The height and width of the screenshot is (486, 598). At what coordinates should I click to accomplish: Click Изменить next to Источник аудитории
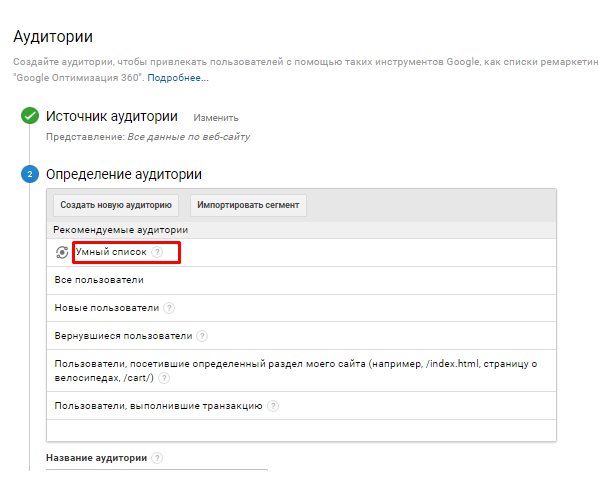[x=216, y=118]
